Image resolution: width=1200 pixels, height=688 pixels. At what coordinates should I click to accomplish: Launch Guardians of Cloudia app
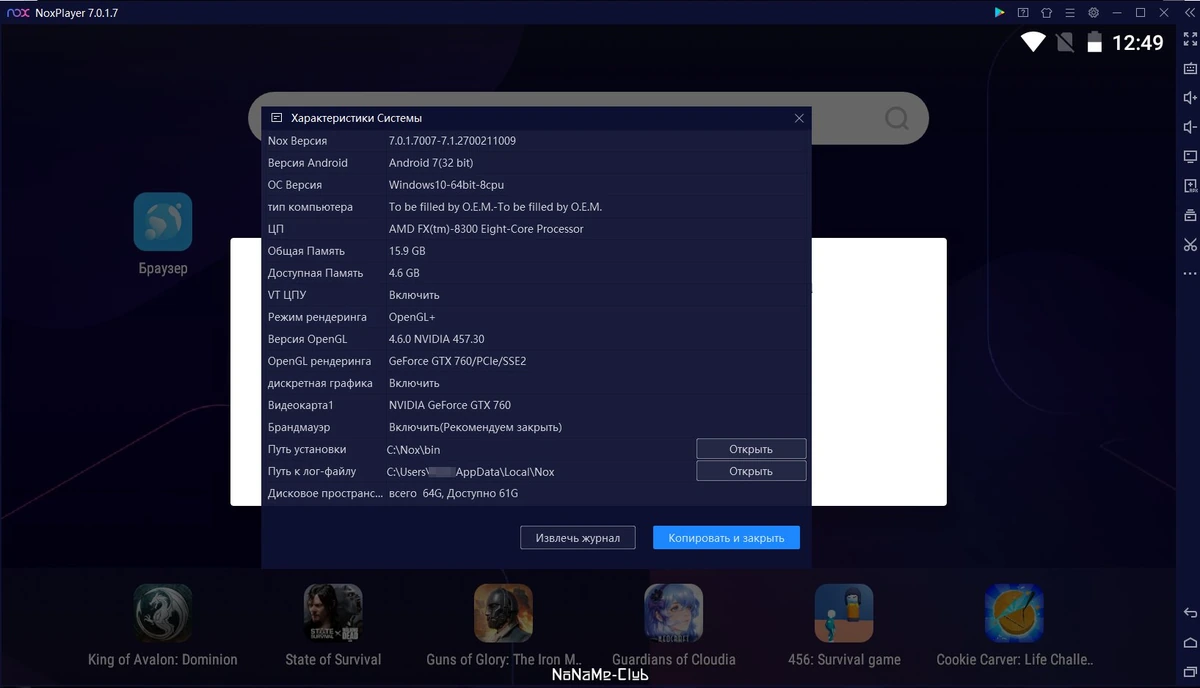click(673, 613)
